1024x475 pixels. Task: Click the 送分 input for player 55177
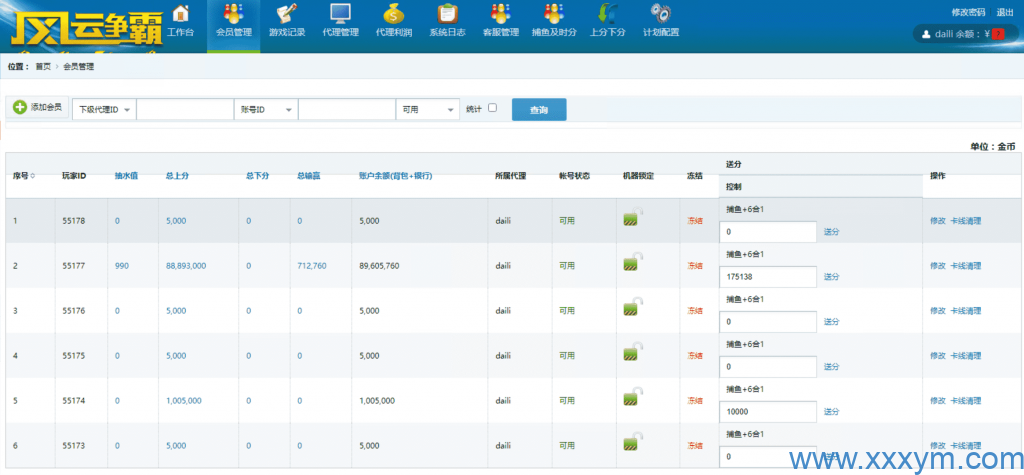768,277
